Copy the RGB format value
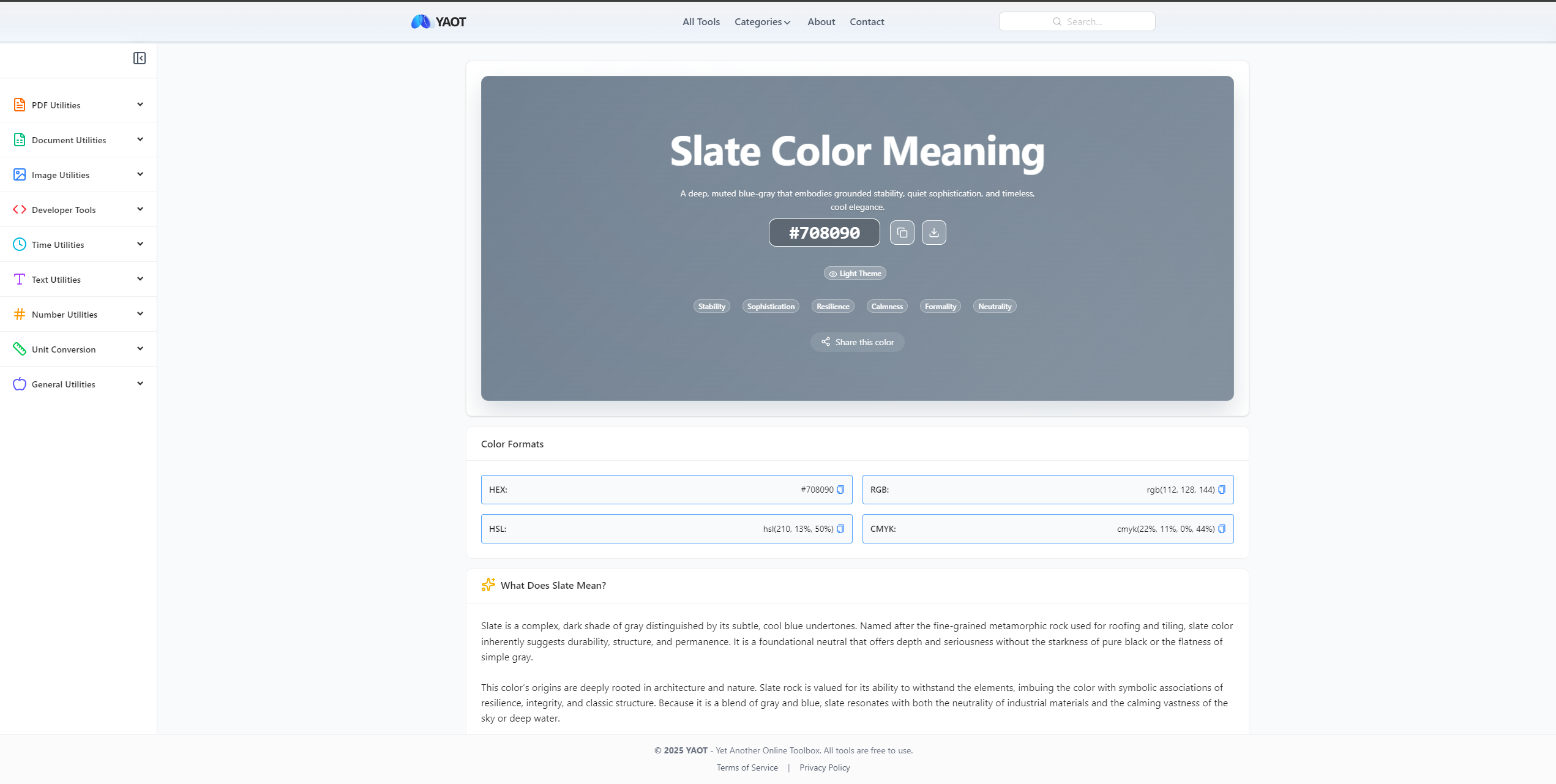This screenshot has height=784, width=1556. [1222, 490]
